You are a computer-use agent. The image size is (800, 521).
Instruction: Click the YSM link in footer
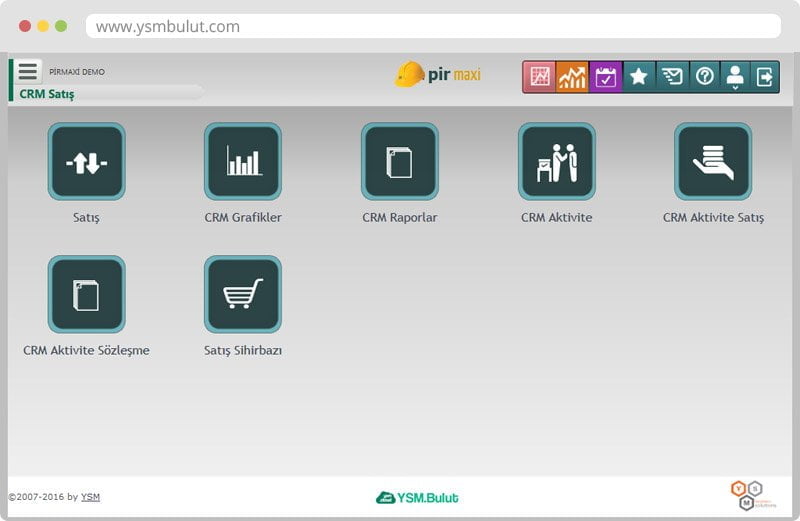pyautogui.click(x=90, y=497)
